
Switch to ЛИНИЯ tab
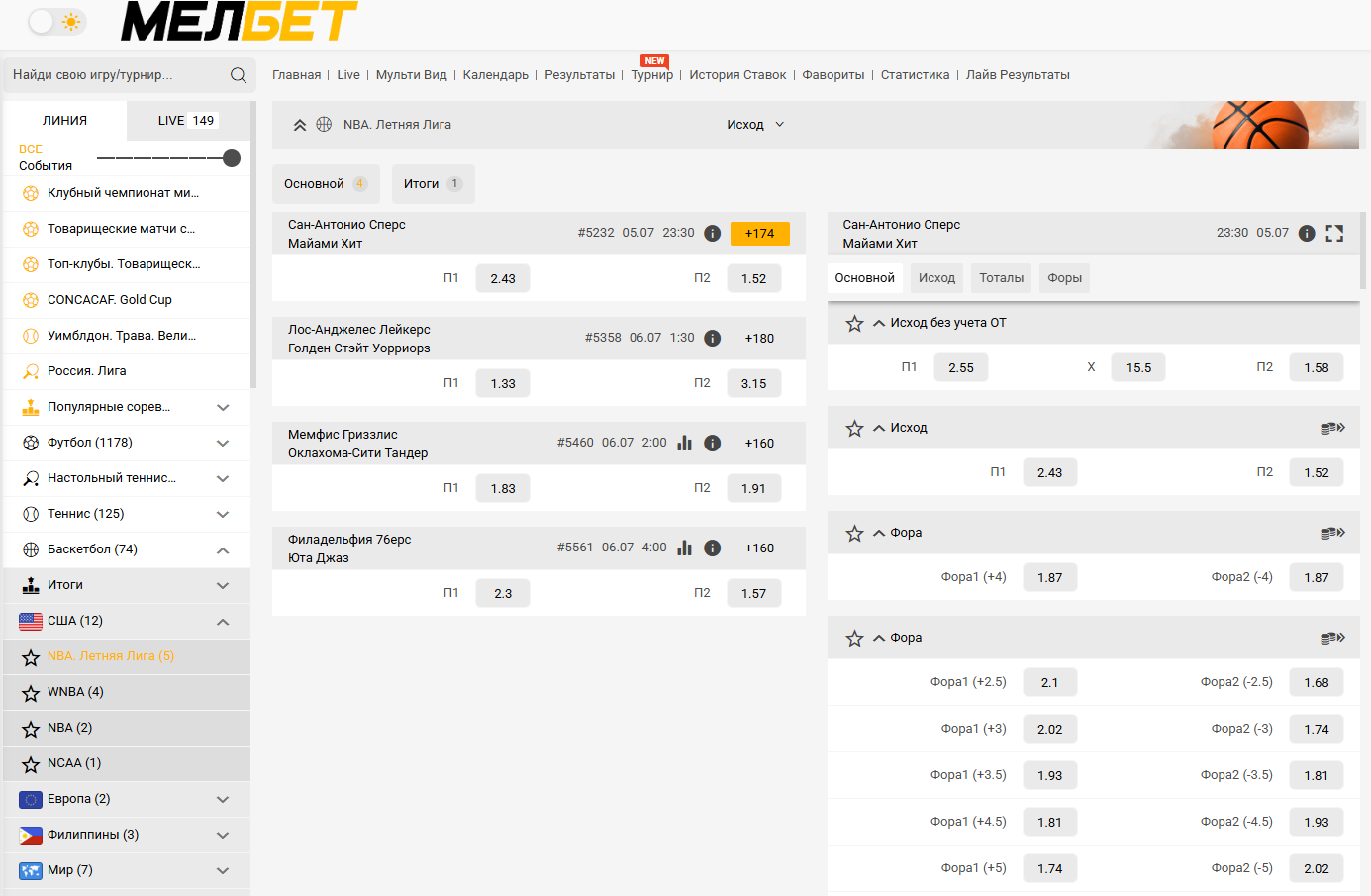65,120
